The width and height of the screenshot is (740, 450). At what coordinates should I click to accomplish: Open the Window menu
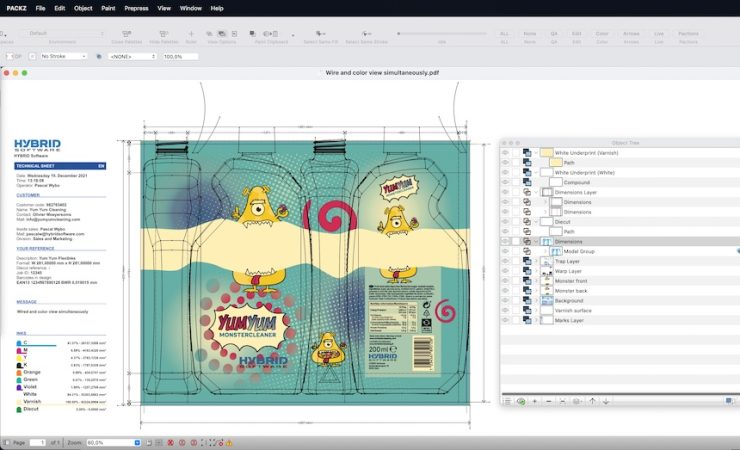pos(191,8)
